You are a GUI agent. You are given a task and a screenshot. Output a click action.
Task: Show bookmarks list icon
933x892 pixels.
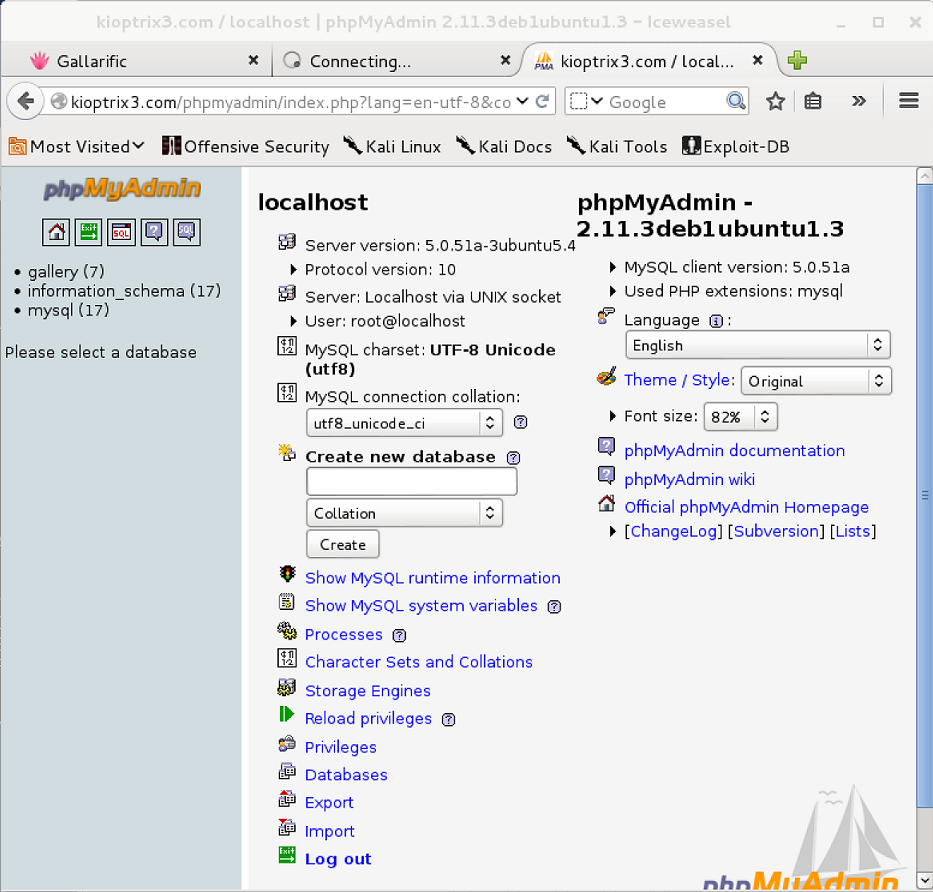813,101
